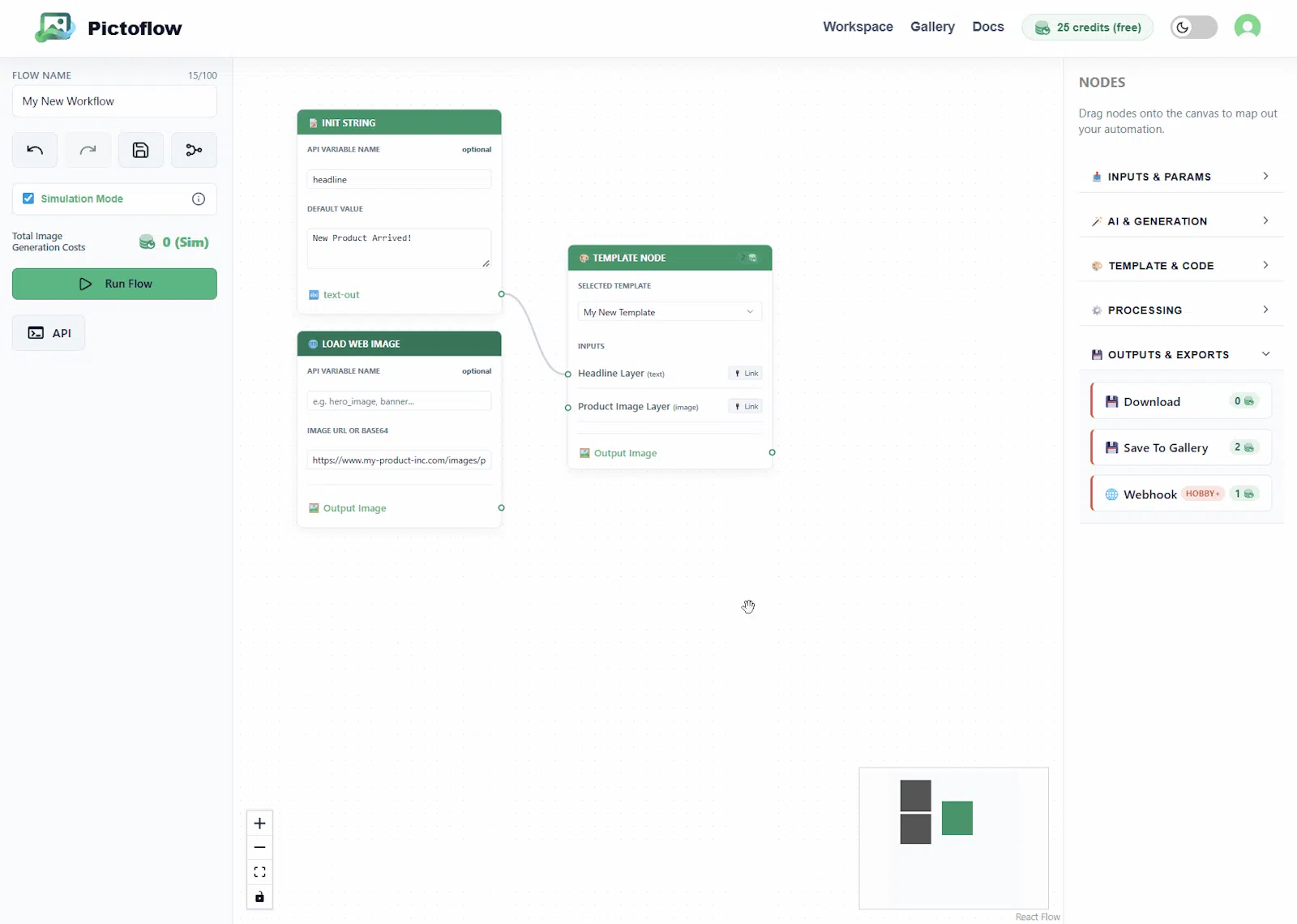Expand Inputs & Params category

1180,177
